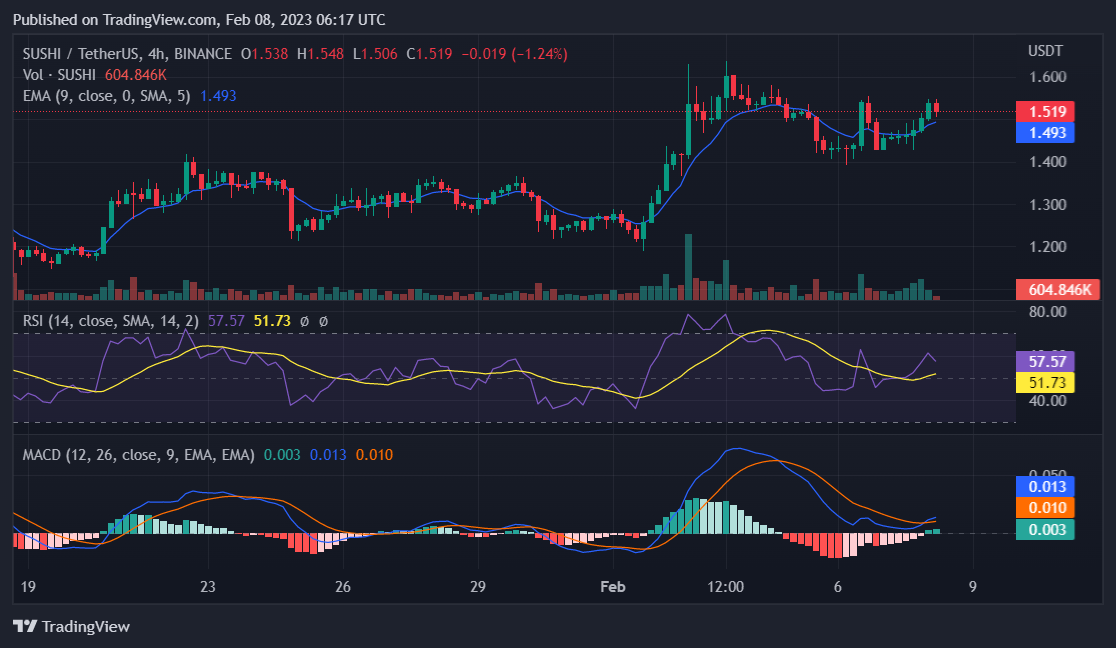Click the MACD legend value 0.013
1116x648 pixels.
pos(328,455)
